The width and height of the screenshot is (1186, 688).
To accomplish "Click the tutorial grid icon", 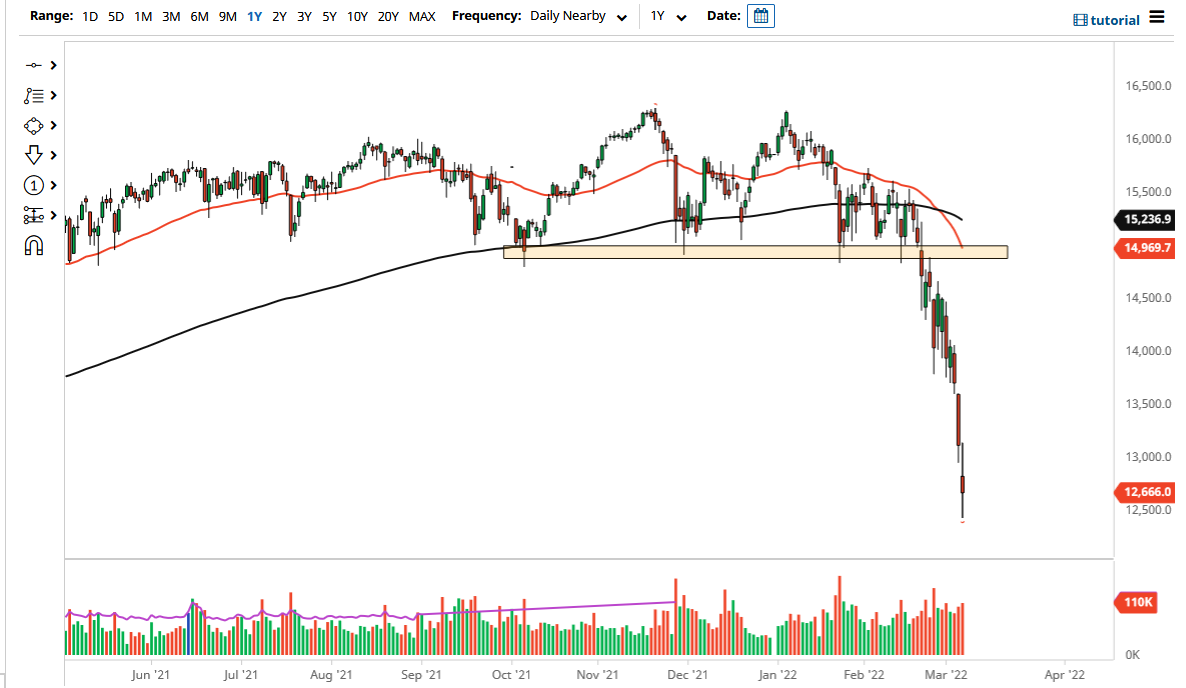I will coord(1079,19).
